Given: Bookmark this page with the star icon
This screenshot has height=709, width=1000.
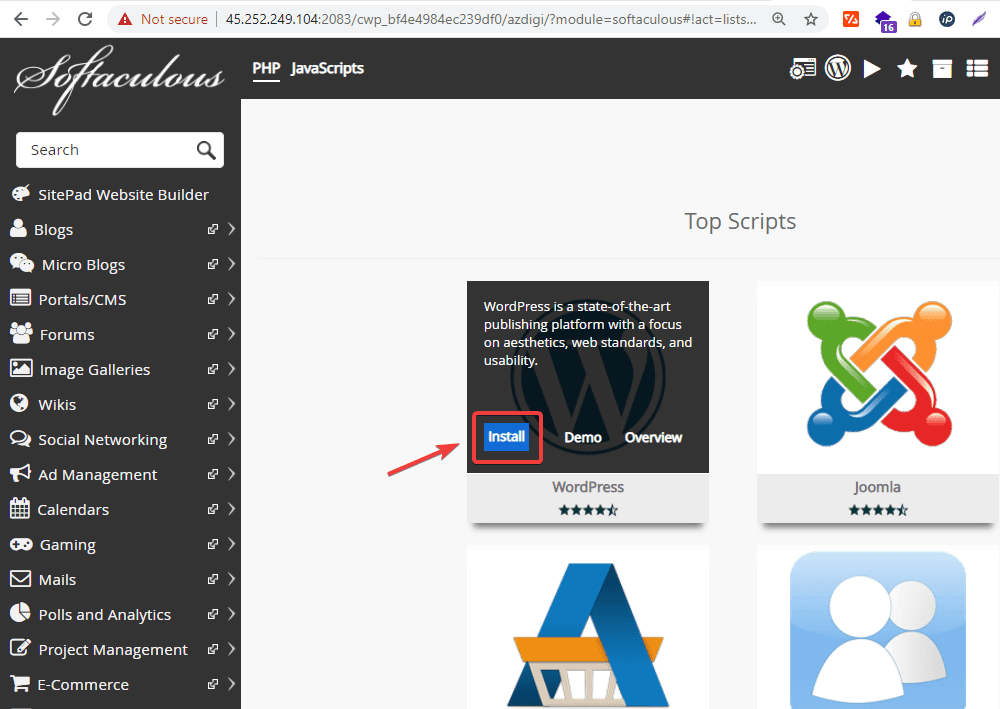Looking at the screenshot, I should tap(811, 19).
